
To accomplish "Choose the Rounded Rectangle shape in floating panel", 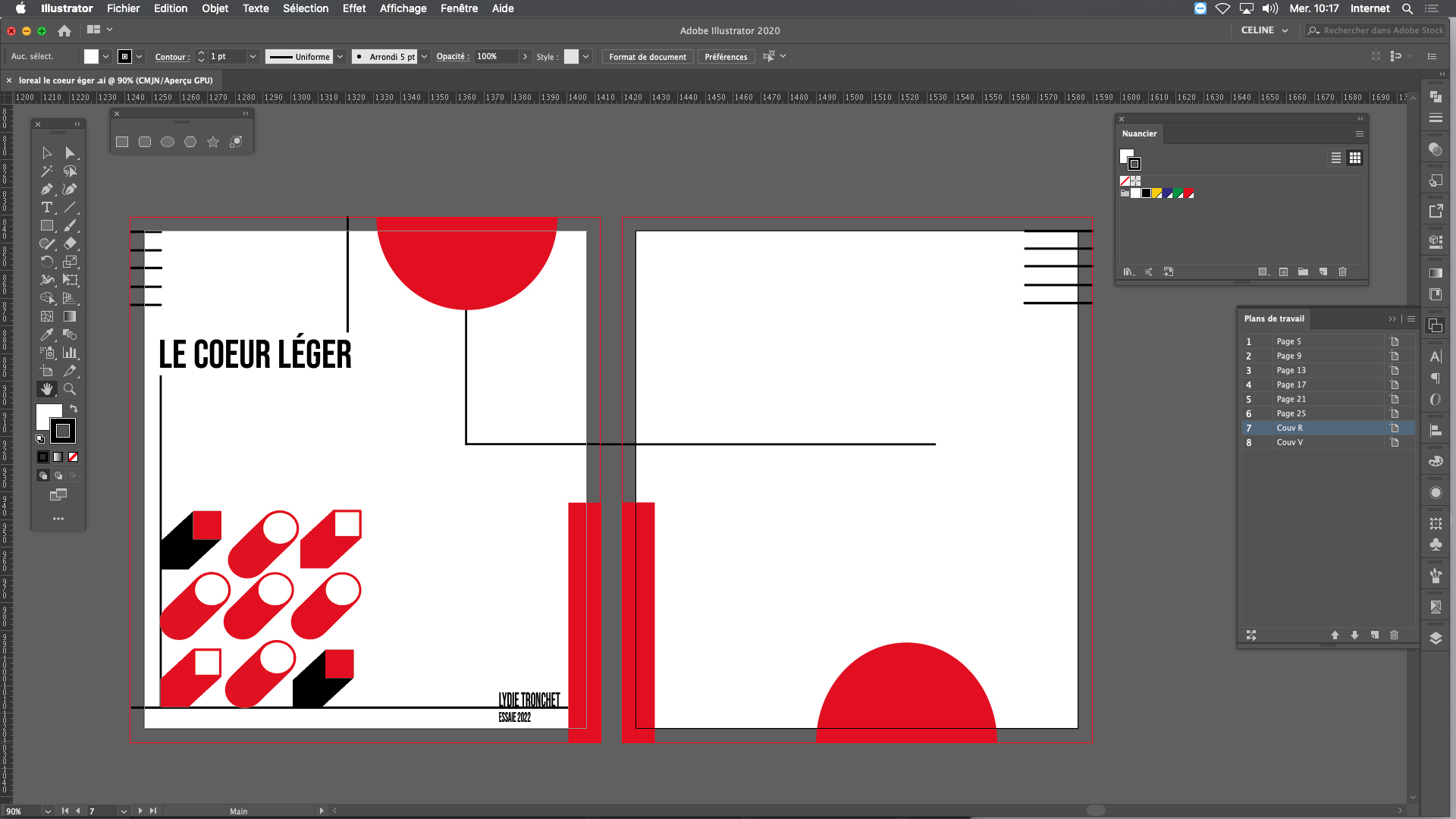I will click(x=145, y=143).
